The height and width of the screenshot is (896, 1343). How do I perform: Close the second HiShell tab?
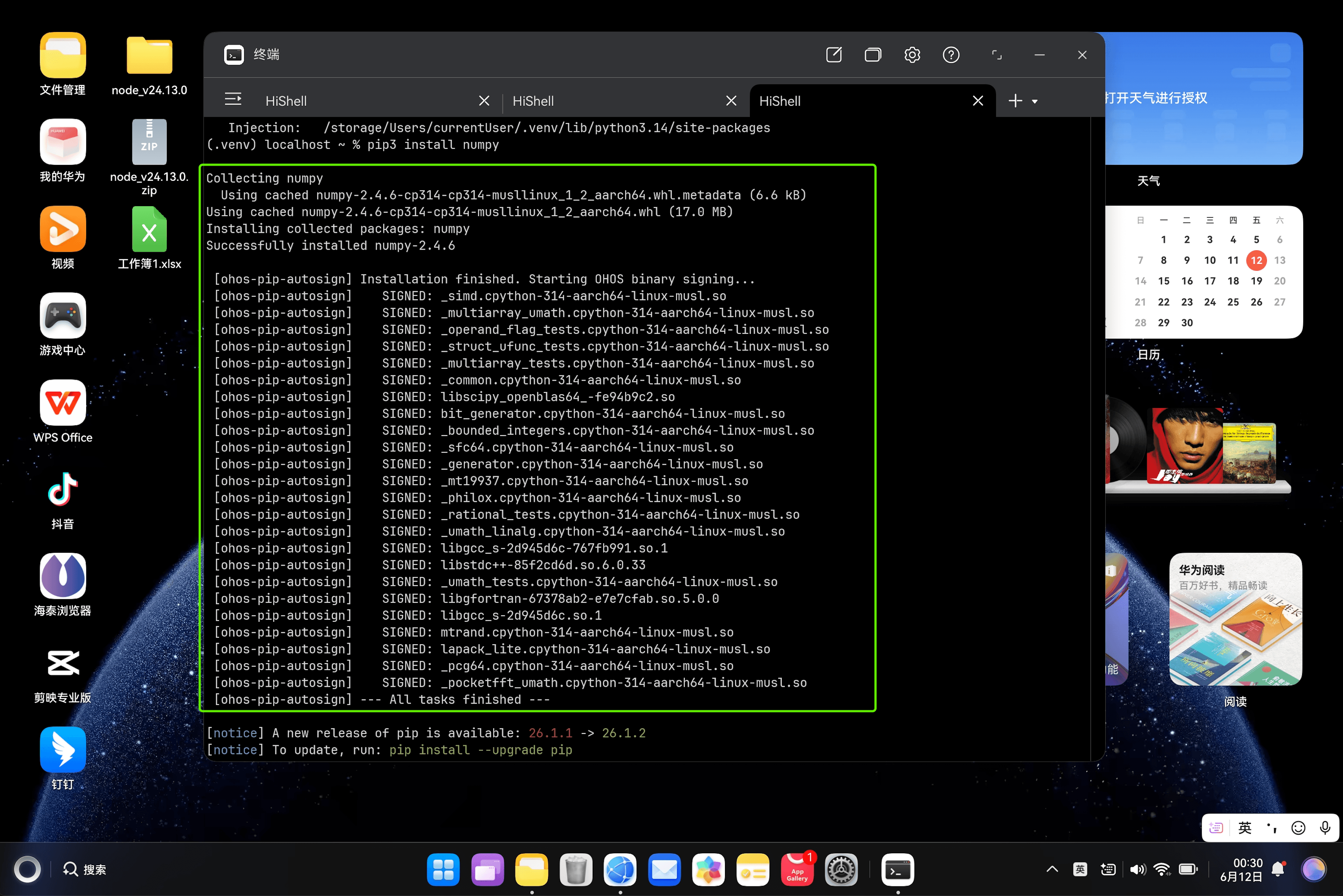tap(731, 101)
